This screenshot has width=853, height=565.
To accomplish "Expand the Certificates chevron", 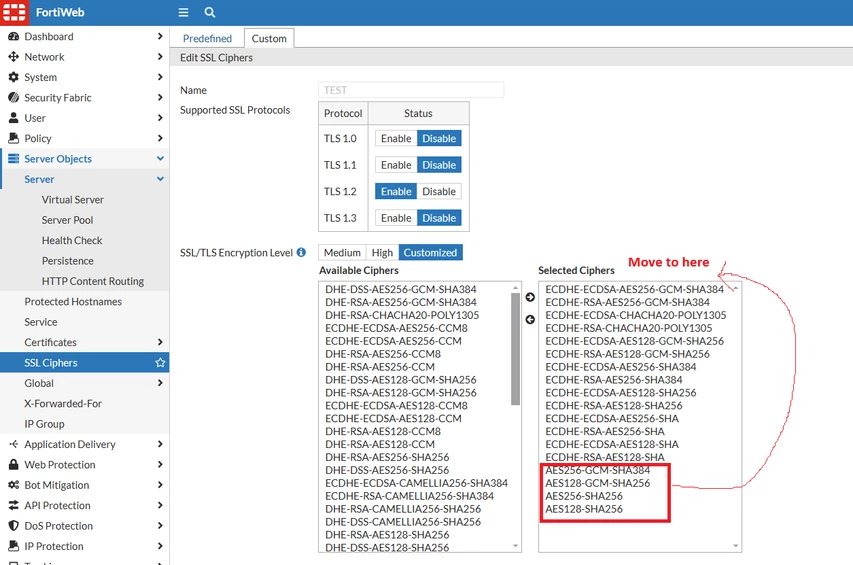I will point(160,342).
